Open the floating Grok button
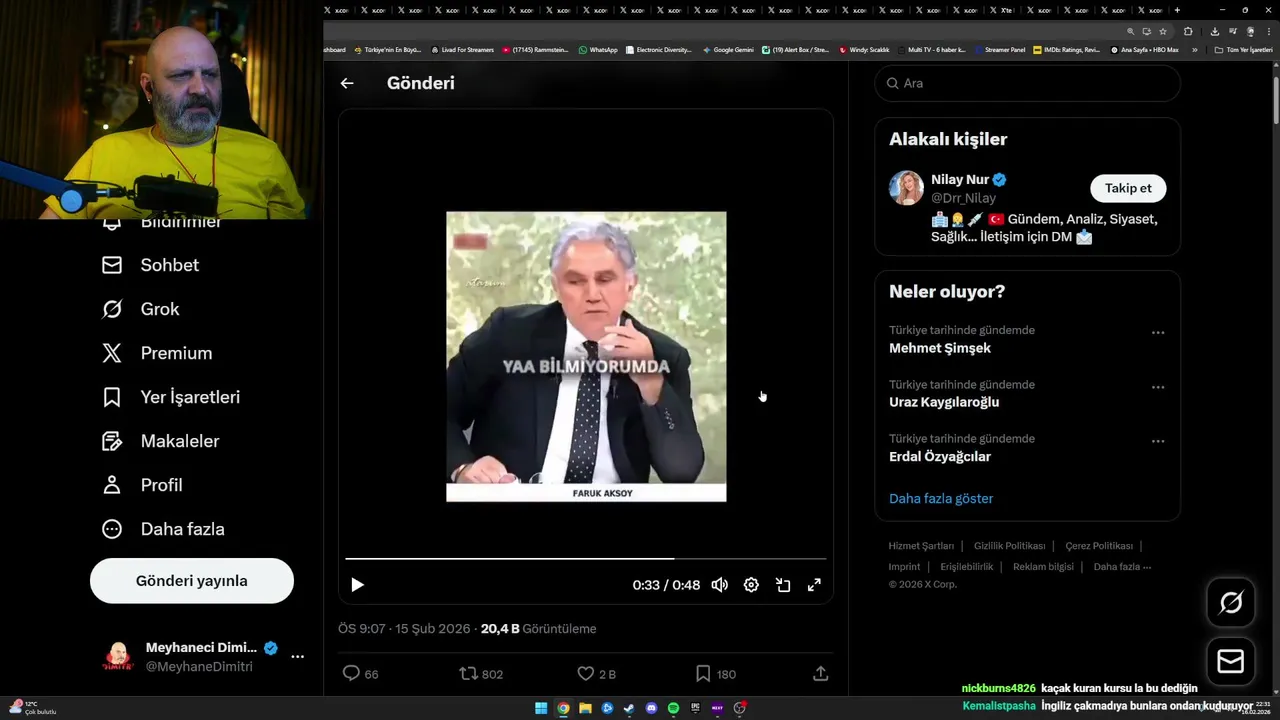The image size is (1280, 720). pos(1231,602)
